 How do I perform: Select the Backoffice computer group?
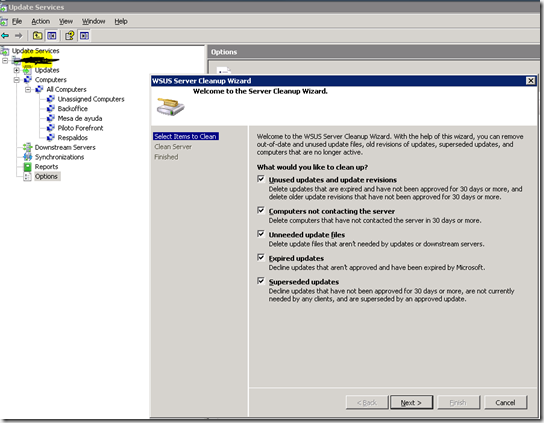(x=73, y=109)
